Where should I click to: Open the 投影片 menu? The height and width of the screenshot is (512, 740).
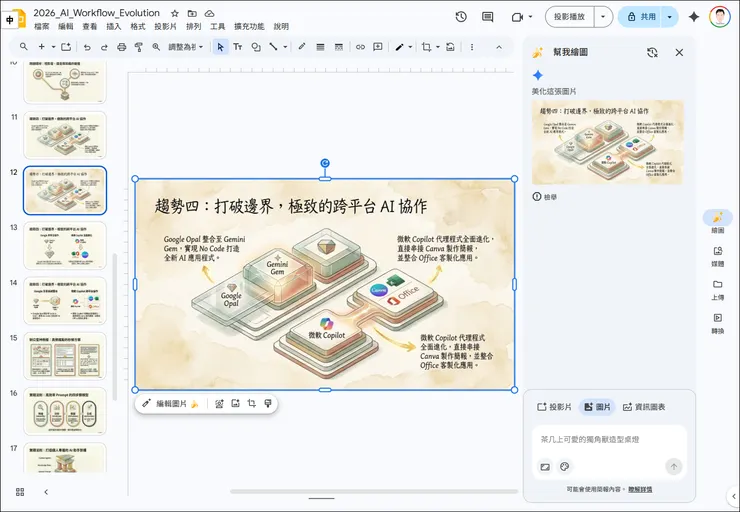click(x=165, y=26)
